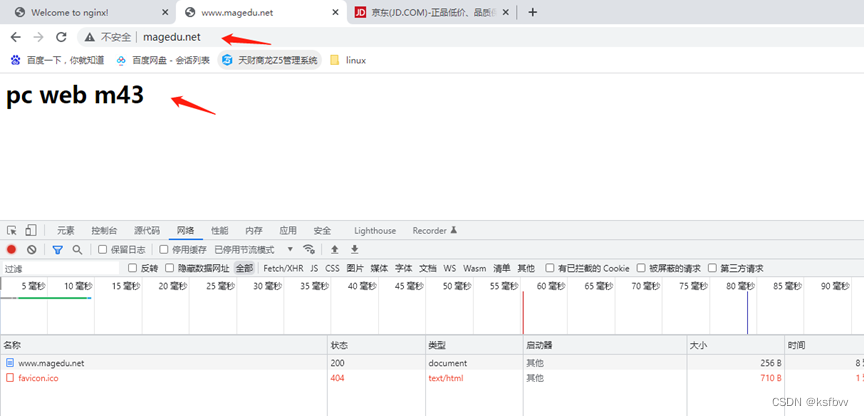
Task: Open the 百度网盘 bookmark
Action: [163, 60]
